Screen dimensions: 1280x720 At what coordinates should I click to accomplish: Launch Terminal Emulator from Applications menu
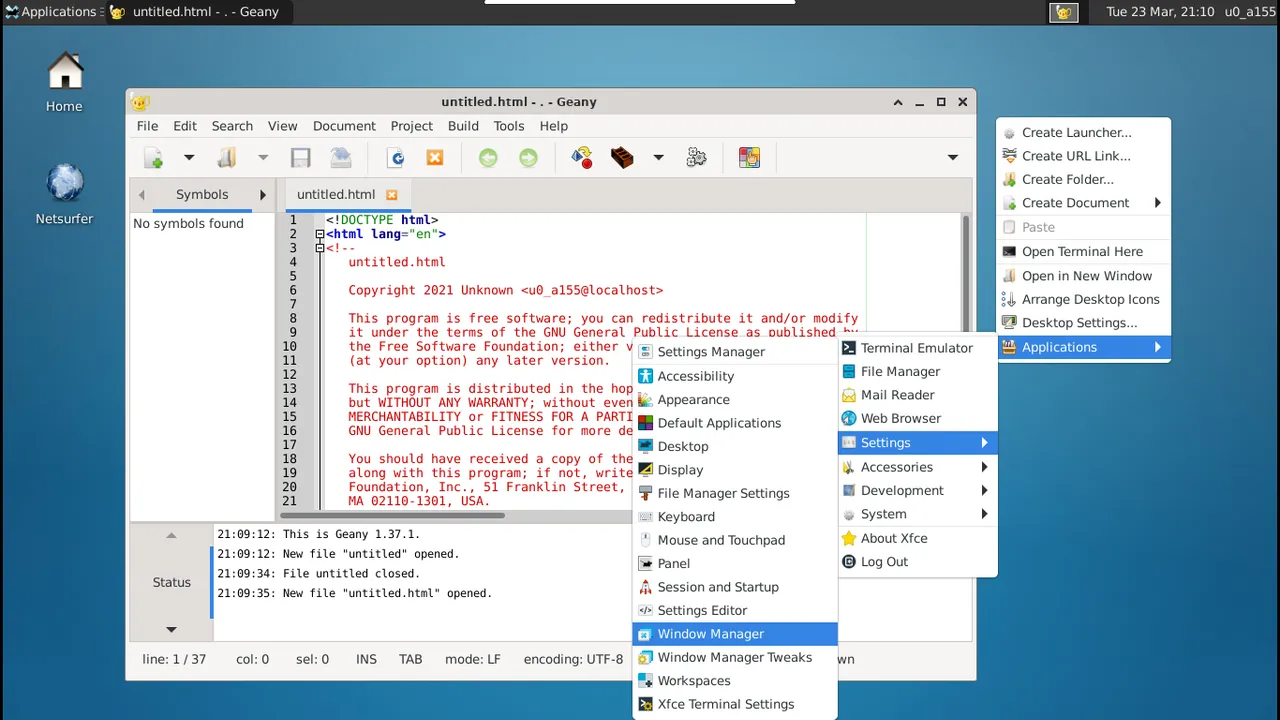point(917,348)
